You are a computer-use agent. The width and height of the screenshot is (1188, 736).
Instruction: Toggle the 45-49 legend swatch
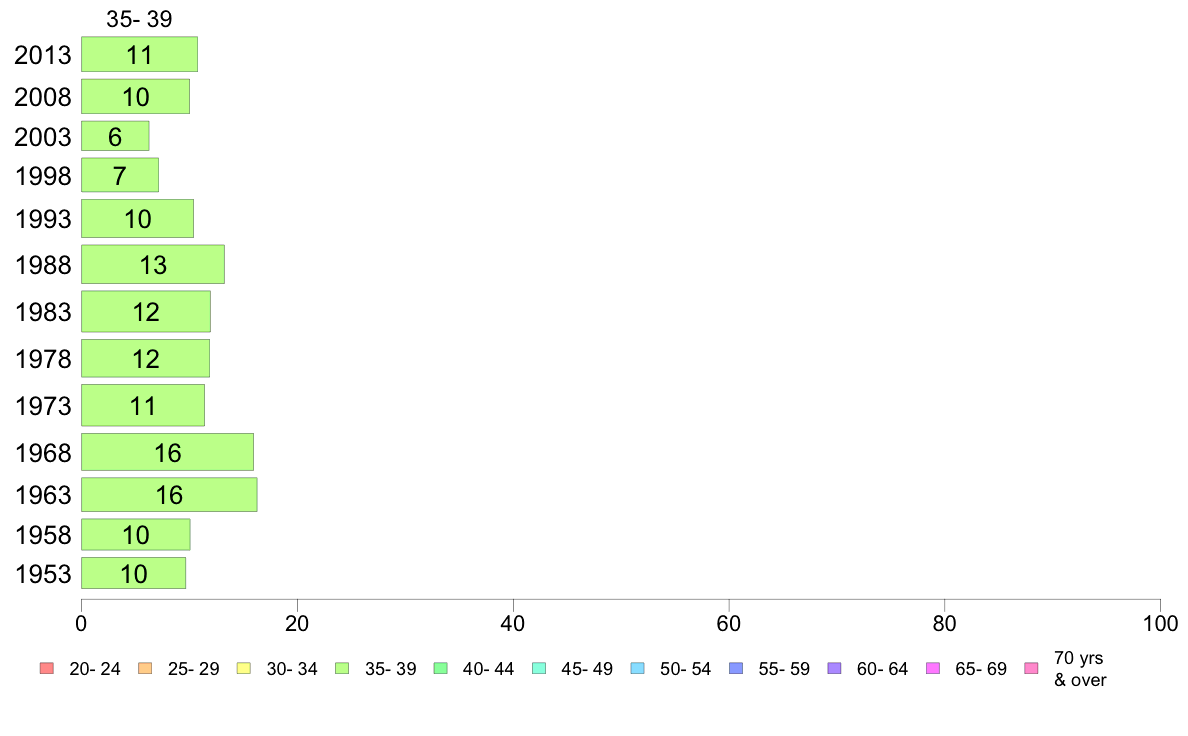coord(539,669)
